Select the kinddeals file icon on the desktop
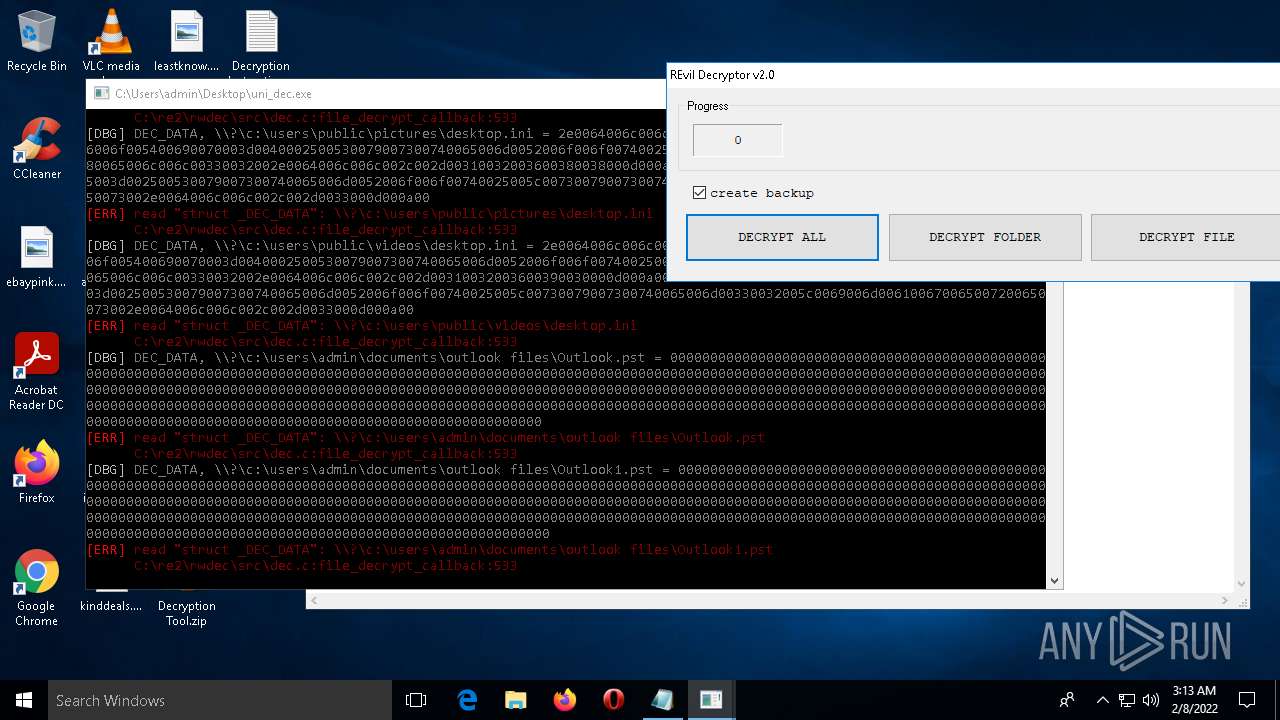The height and width of the screenshot is (720, 1280). click(x=111, y=600)
